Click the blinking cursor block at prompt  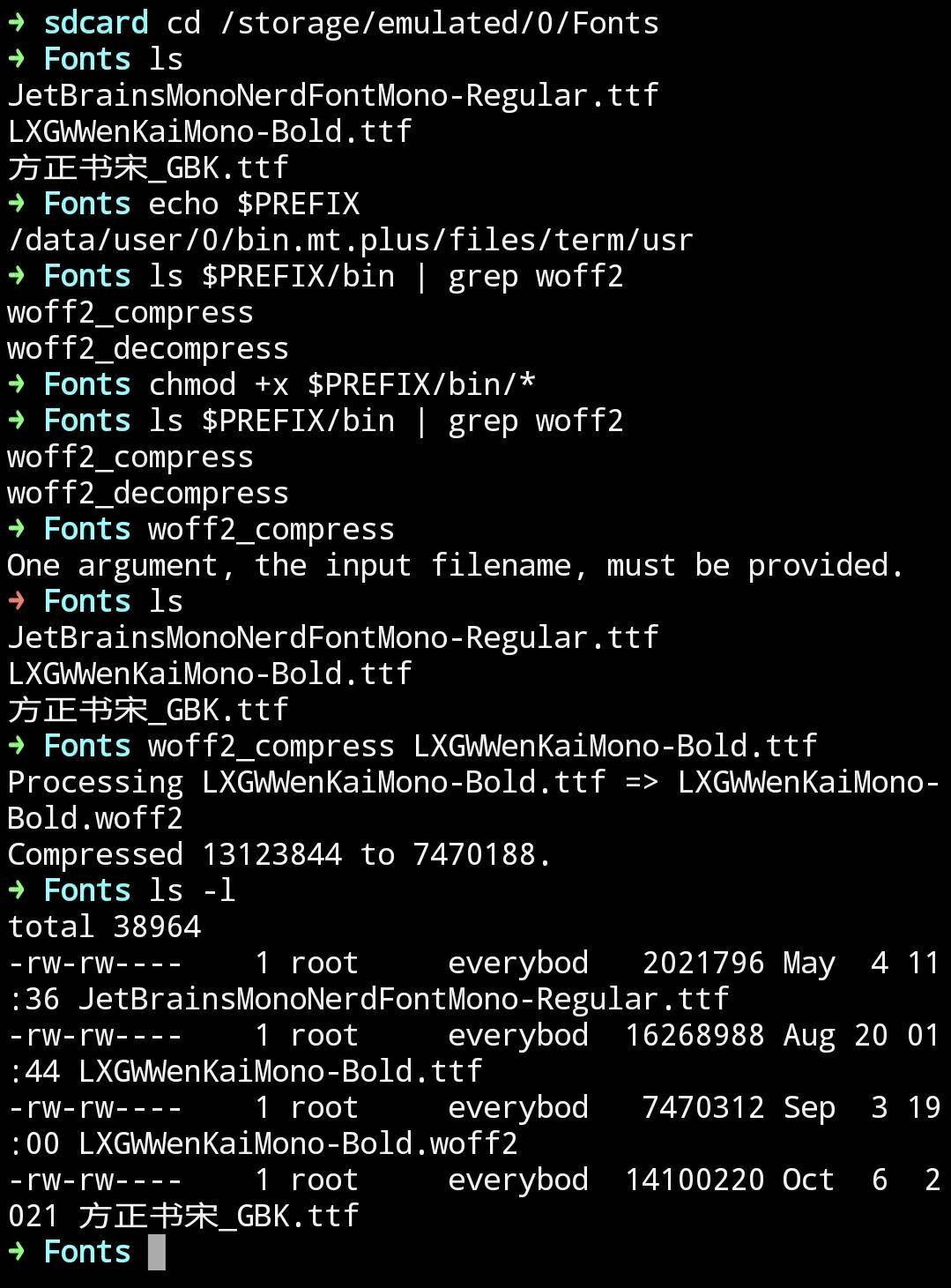point(157,1252)
